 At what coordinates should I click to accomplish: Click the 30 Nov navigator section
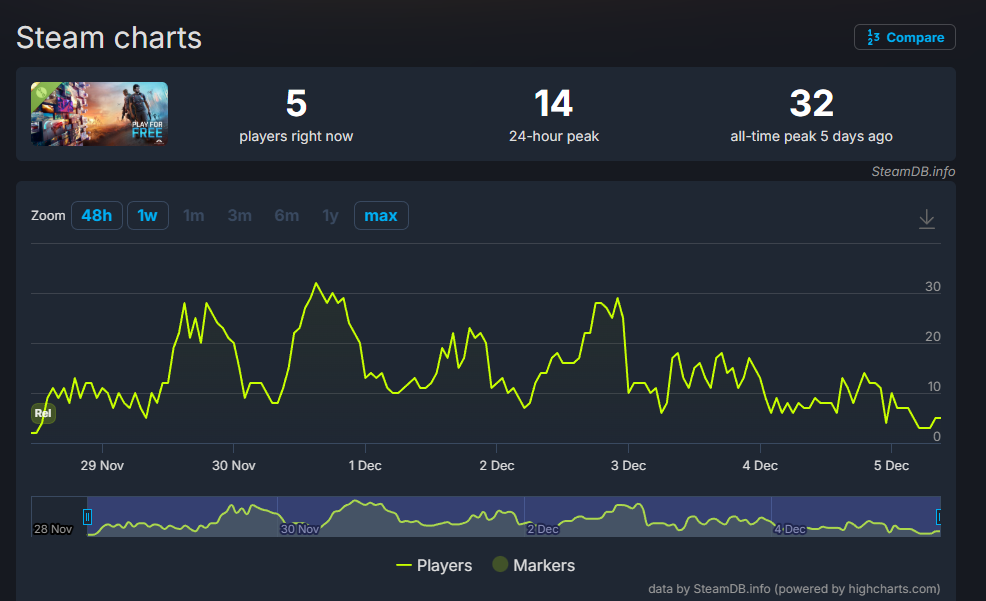pyautogui.click(x=300, y=528)
